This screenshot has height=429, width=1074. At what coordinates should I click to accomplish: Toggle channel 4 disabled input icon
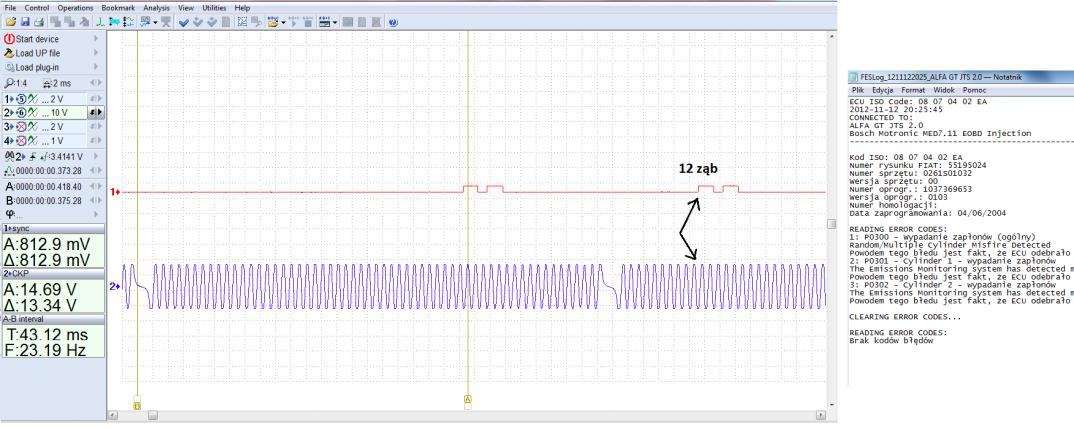(21, 142)
